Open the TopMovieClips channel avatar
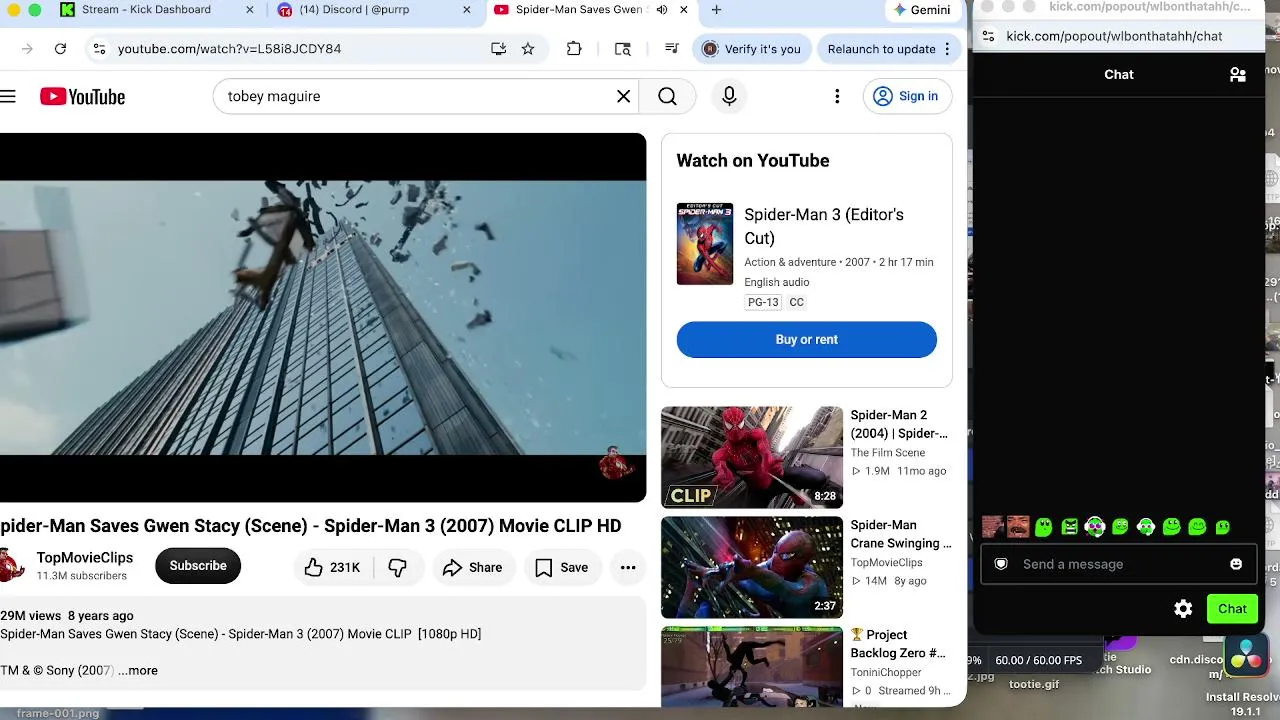Screen dimensions: 1280x720 tap(11, 565)
